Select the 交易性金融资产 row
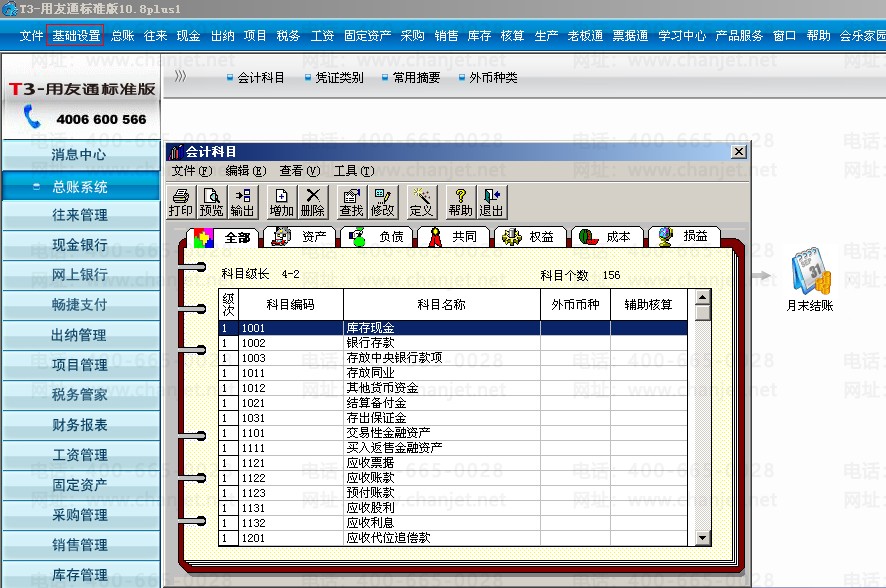 pyautogui.click(x=453, y=433)
